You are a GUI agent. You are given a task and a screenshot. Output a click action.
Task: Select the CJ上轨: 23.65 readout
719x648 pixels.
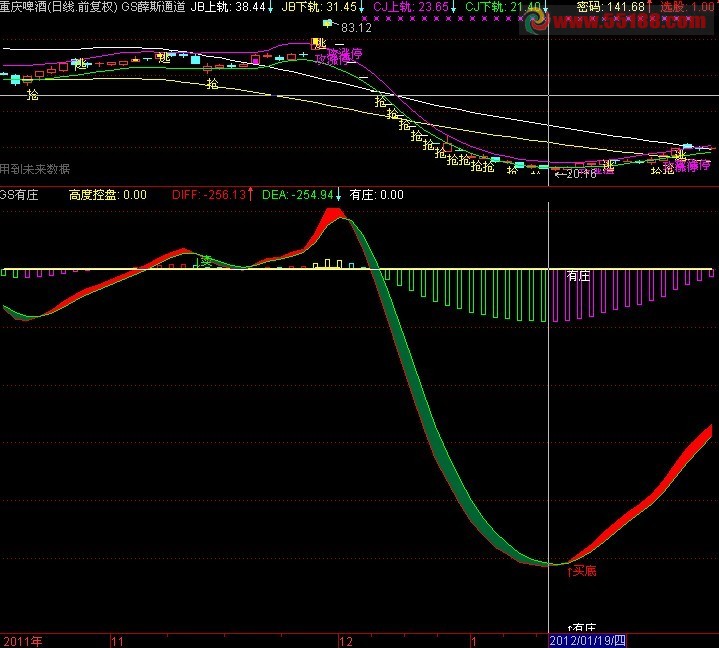click(x=411, y=7)
